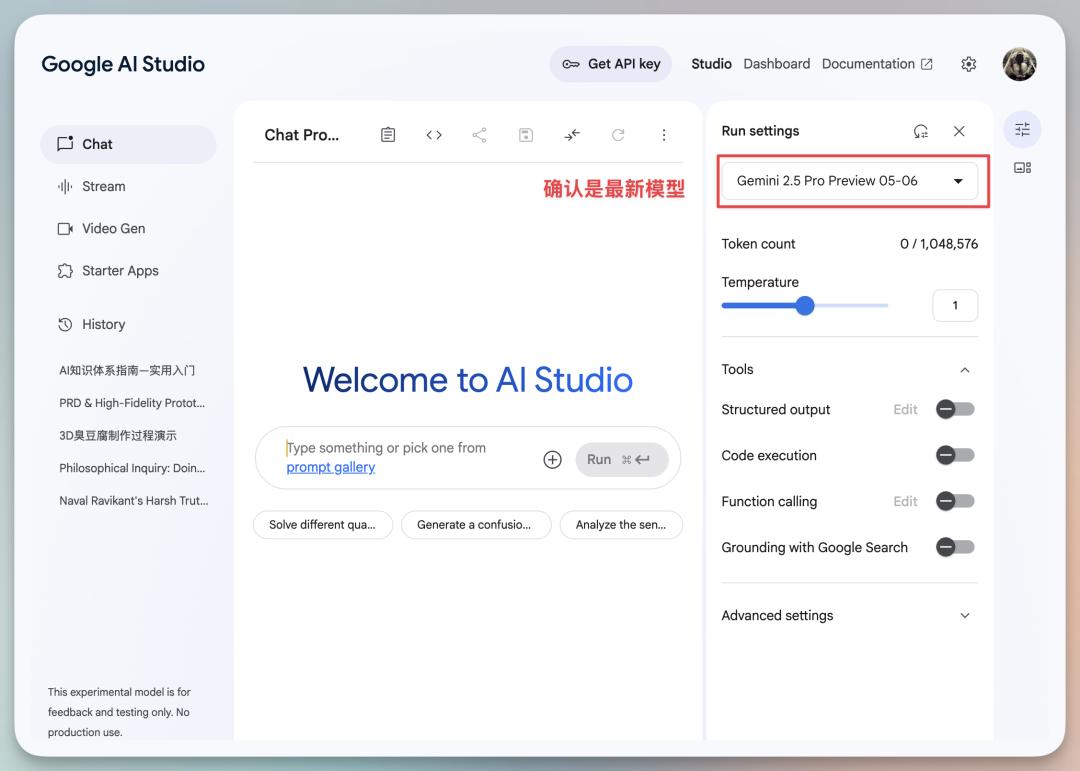Screen dimensions: 1080x771
Task: Click the Run button
Action: (x=621, y=460)
